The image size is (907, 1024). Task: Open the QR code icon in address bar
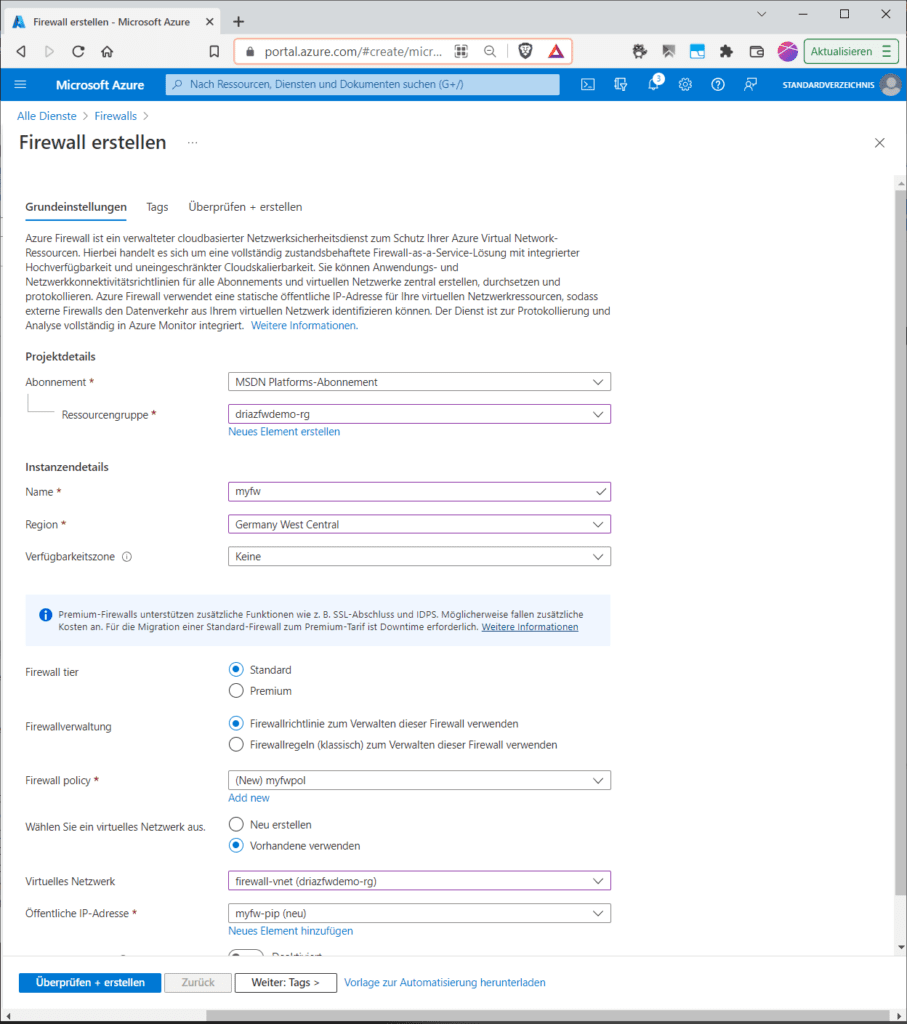[461, 51]
